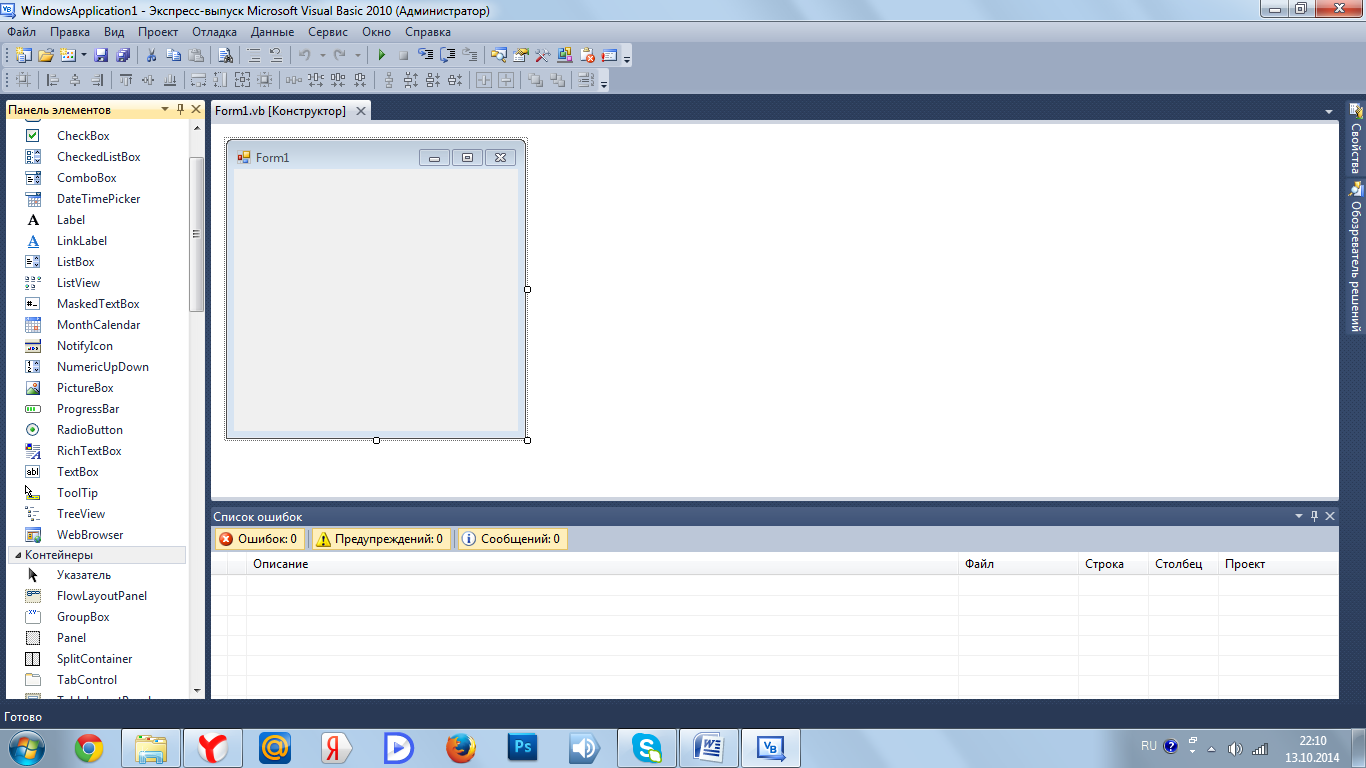Collapse the Контейнеры toolbox group
Screen dimensions: 1366x768
18,555
